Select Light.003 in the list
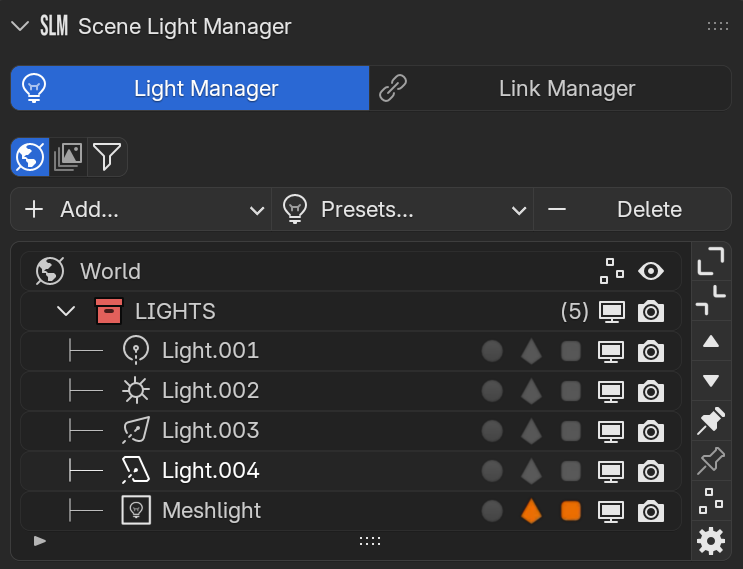Viewport: 743px width, 569px height. pos(351,431)
